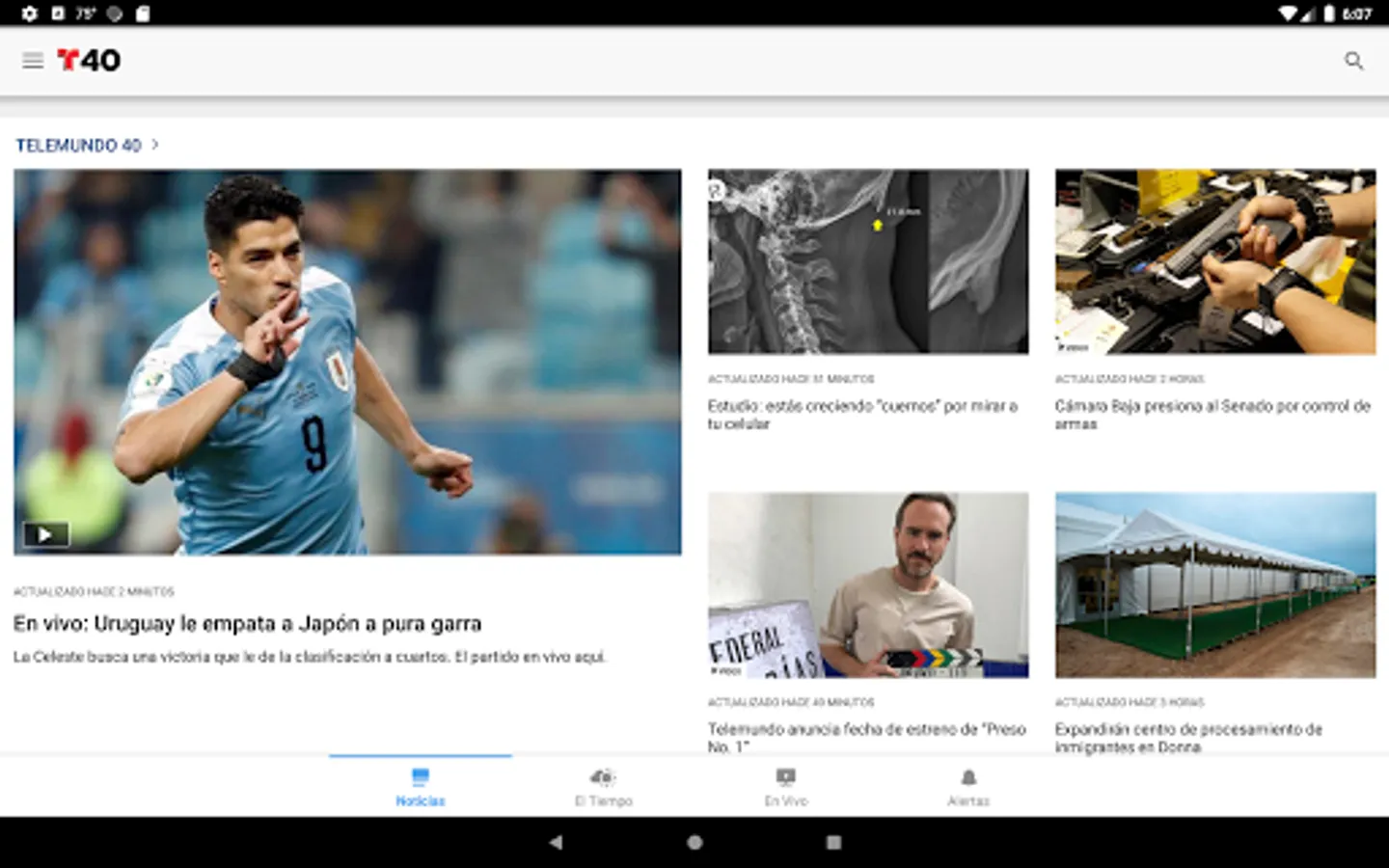Switch to the Noticias tab

[x=421, y=787]
